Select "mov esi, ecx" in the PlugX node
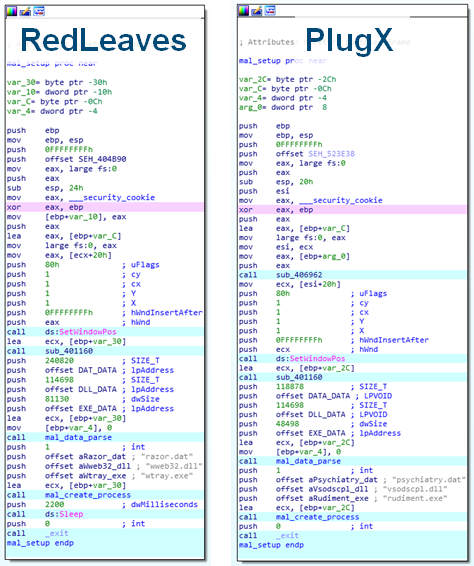 (276, 247)
